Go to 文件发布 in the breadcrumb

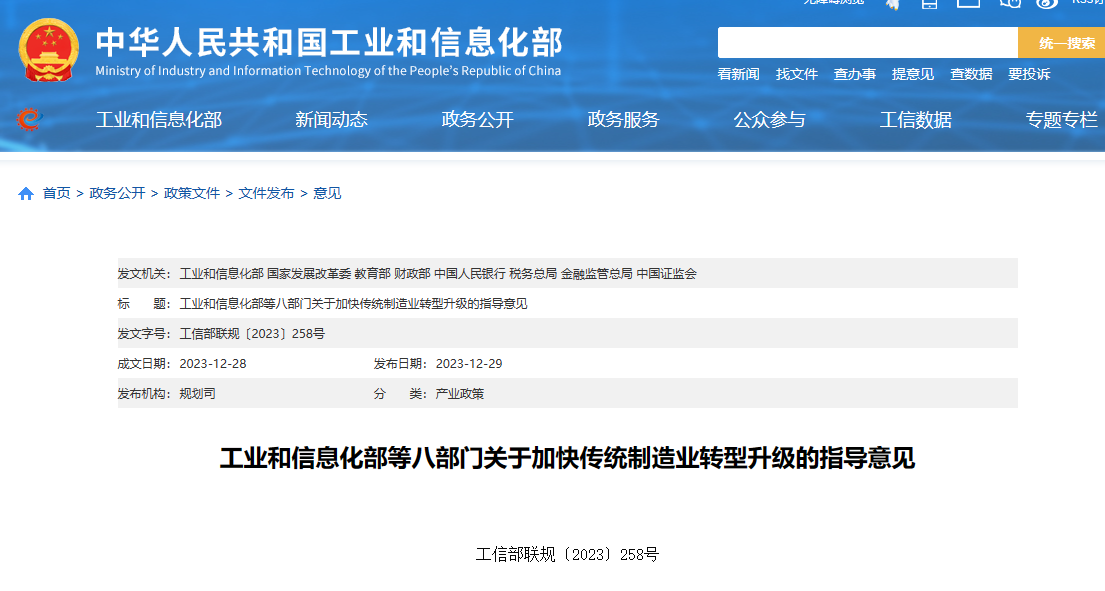coord(266,193)
